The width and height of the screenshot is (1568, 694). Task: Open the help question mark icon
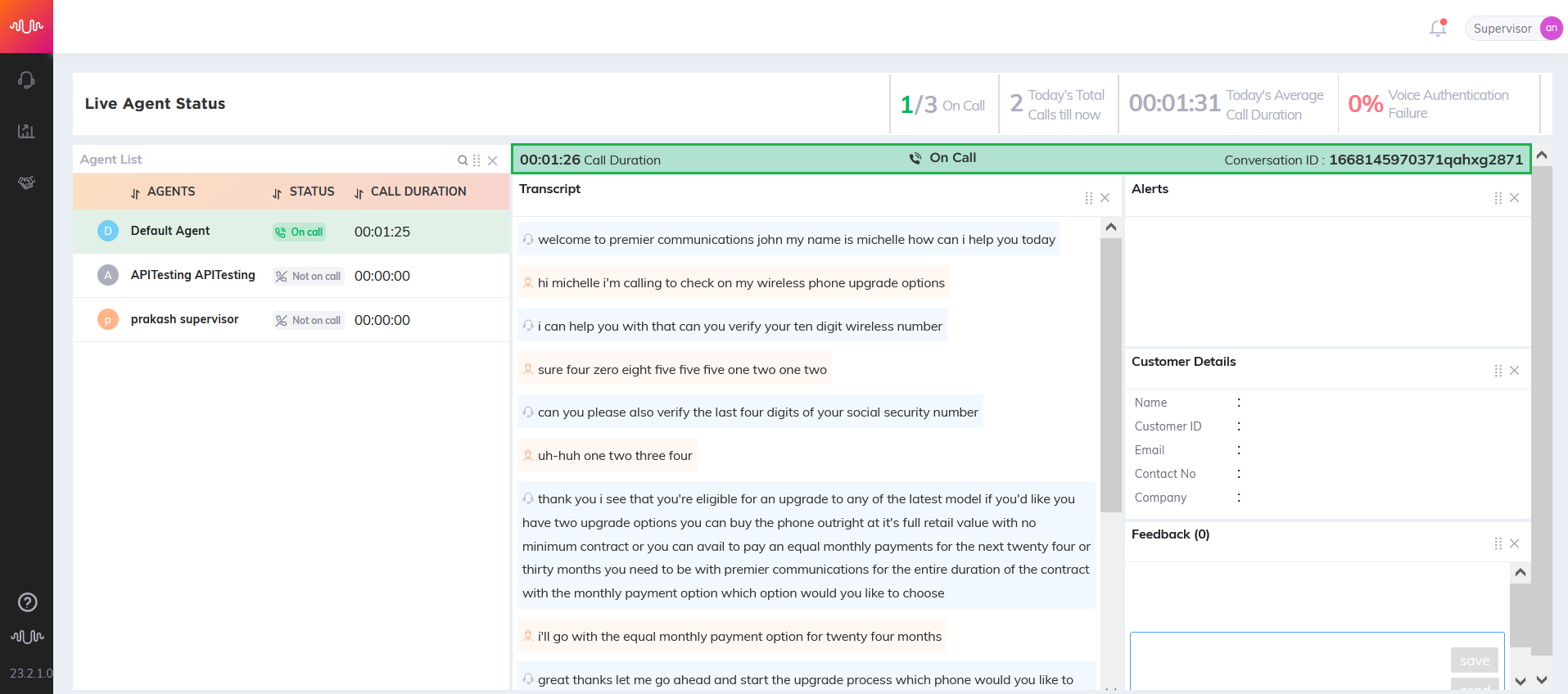pyautogui.click(x=27, y=602)
